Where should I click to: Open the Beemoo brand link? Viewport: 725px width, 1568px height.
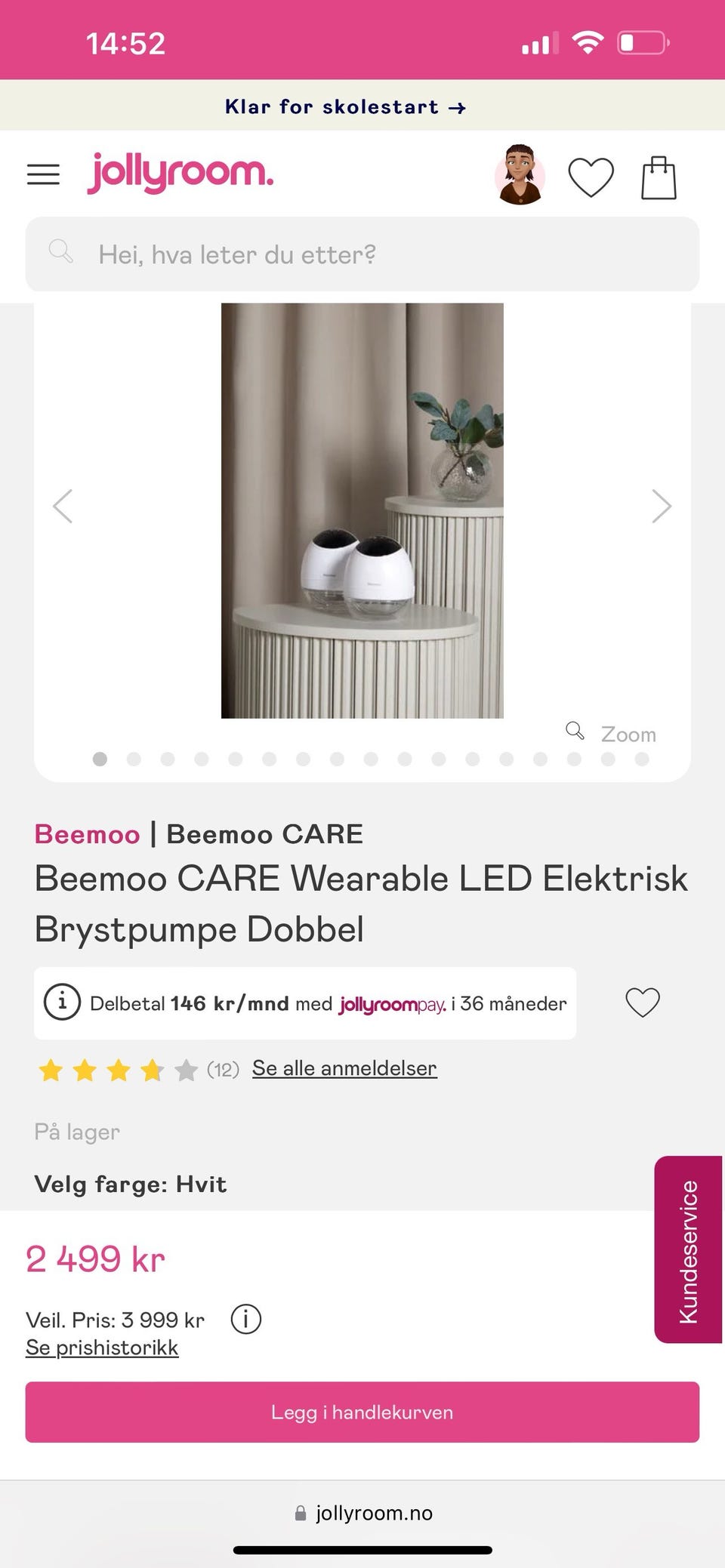pyautogui.click(x=87, y=834)
